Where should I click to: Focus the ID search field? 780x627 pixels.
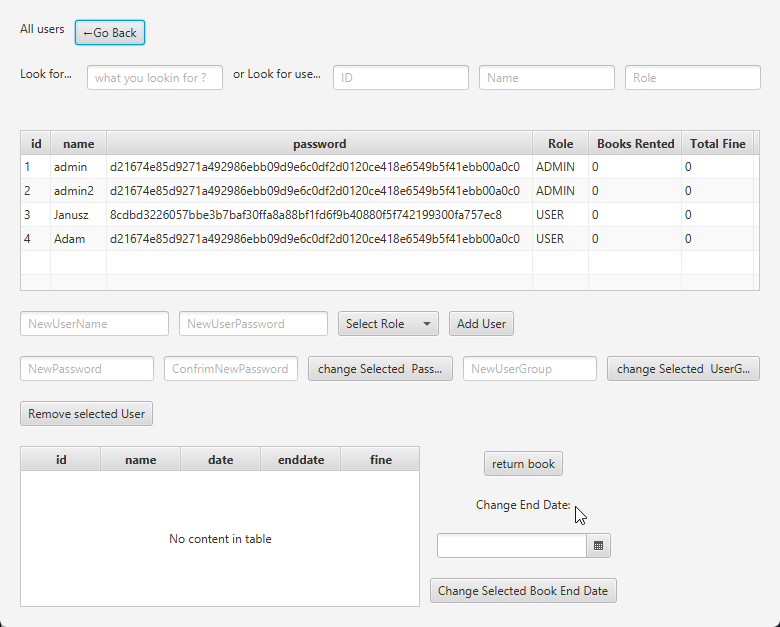click(x=401, y=78)
